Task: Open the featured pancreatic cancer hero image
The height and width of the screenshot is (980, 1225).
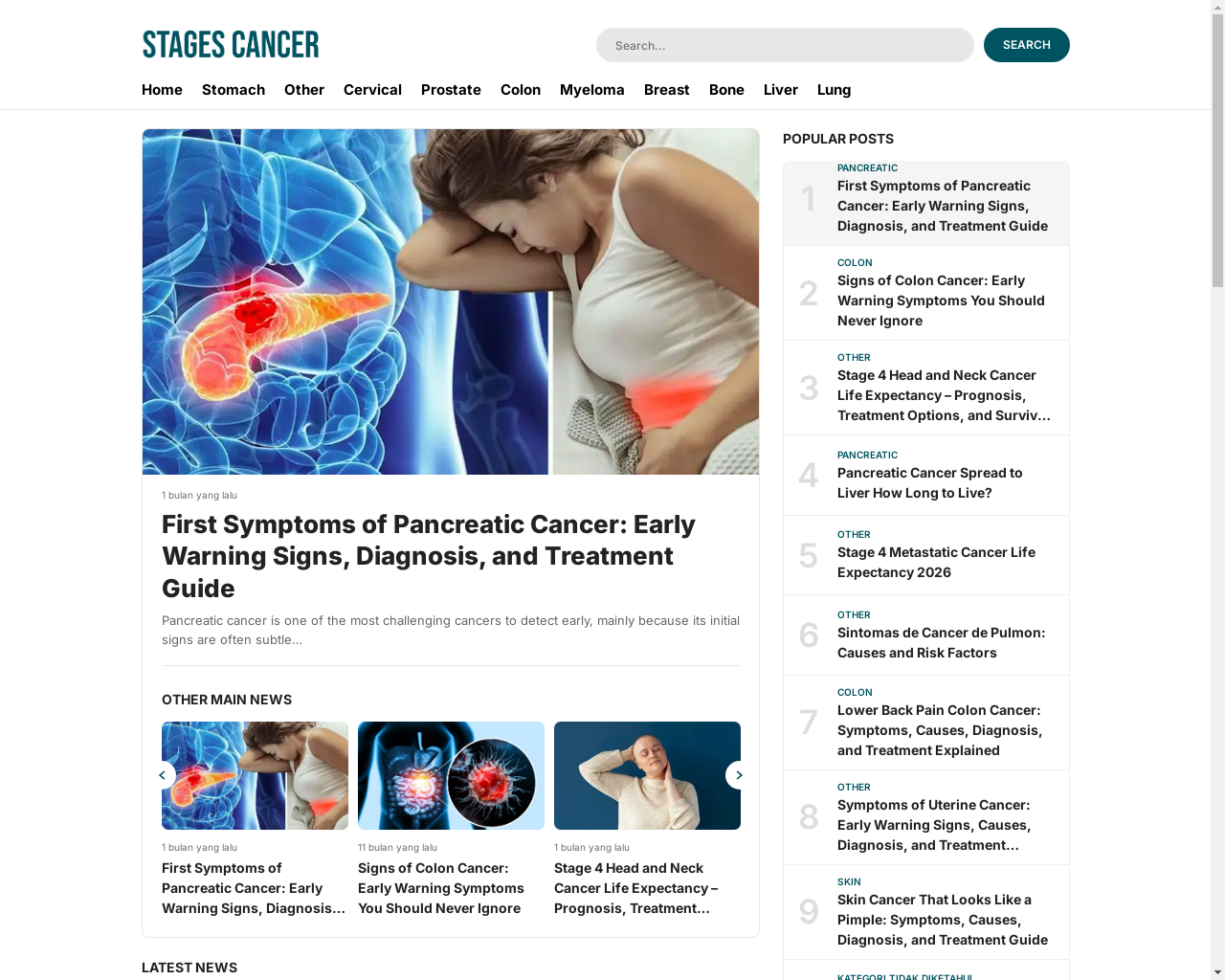Action: [x=451, y=302]
